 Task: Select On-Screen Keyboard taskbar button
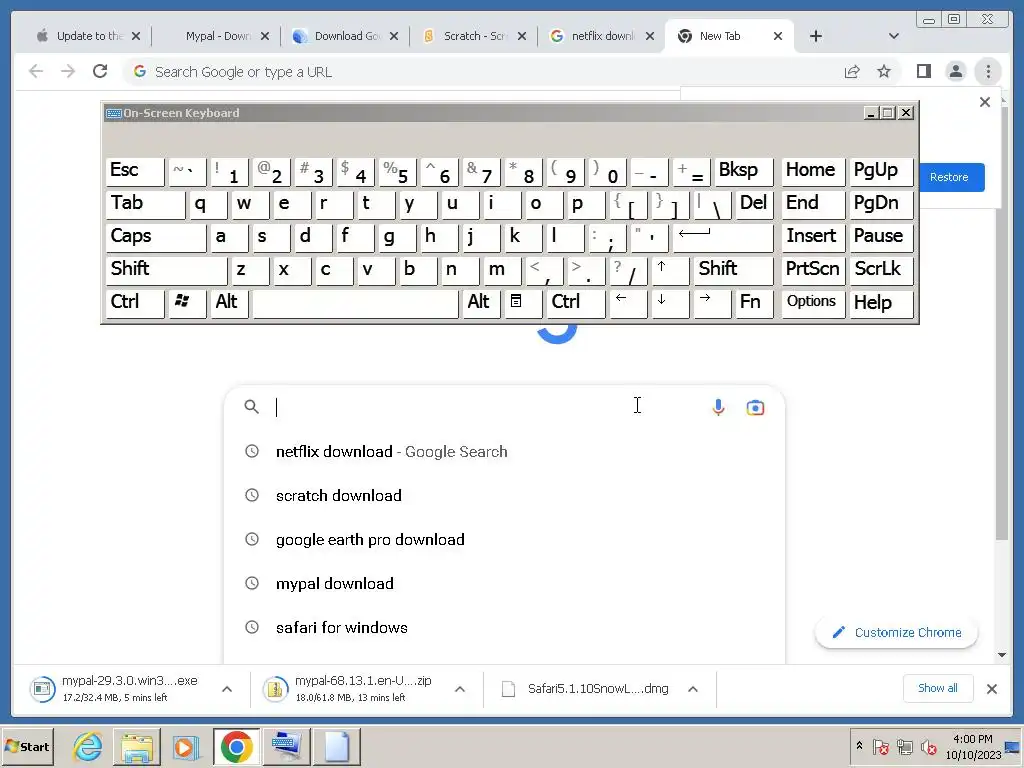(286, 746)
